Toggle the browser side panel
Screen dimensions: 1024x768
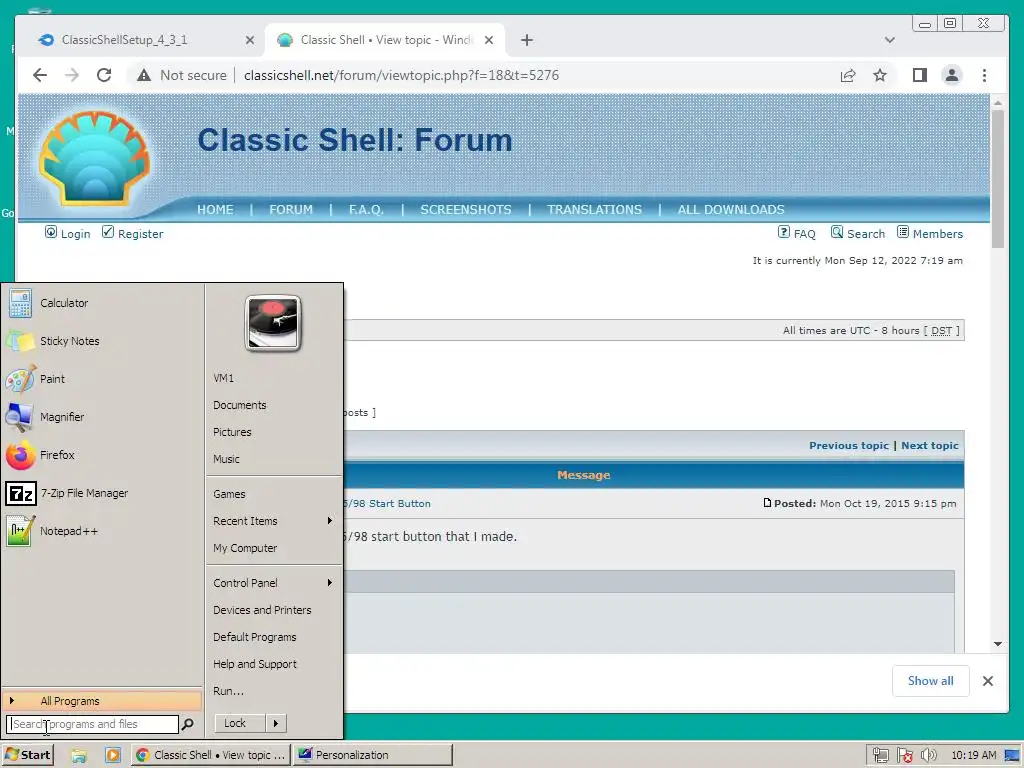coord(920,75)
